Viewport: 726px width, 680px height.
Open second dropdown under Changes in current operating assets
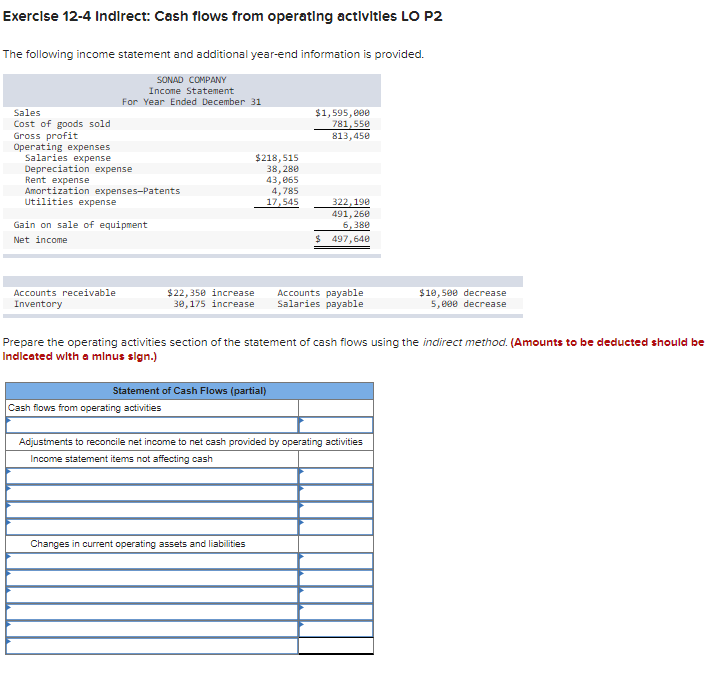tap(152, 578)
